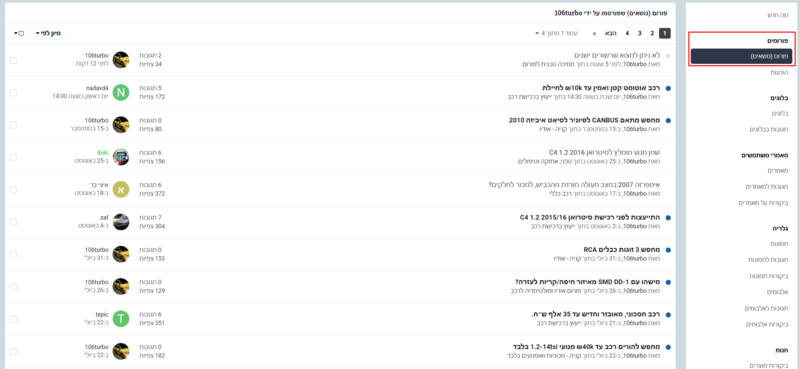Screen dimensions: 800x369
Task: Open username link Buki
Action: pyautogui.click(x=103, y=153)
